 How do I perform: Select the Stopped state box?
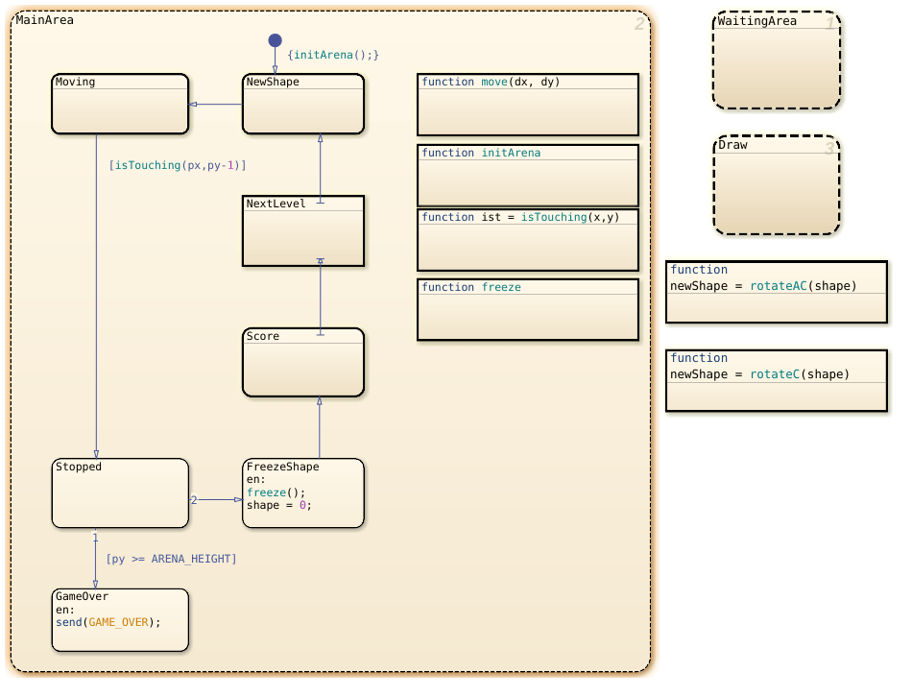[x=120, y=493]
